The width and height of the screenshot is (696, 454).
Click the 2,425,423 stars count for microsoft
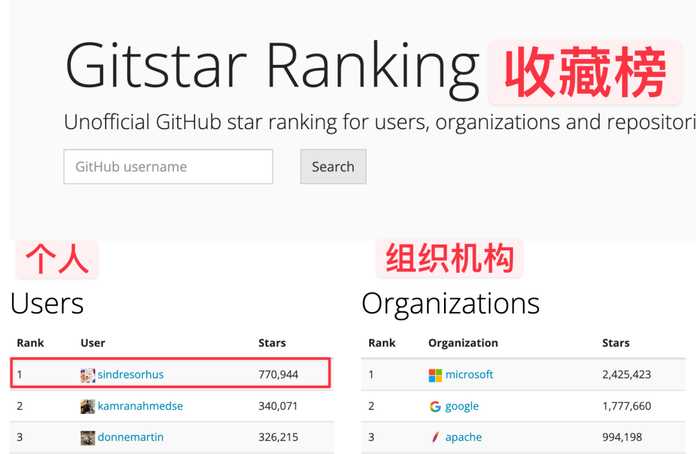[627, 375]
